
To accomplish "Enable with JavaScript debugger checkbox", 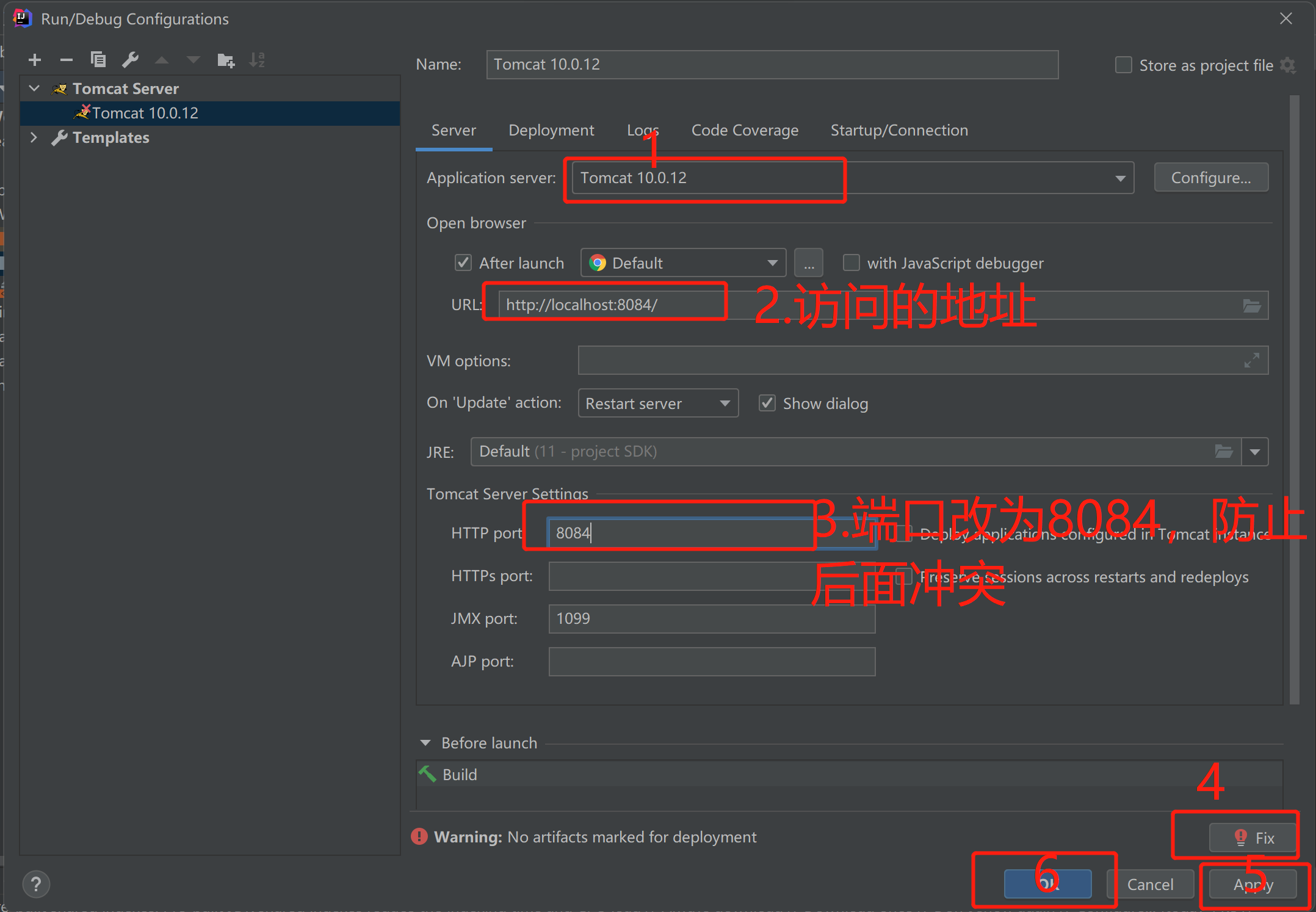I will click(851, 263).
